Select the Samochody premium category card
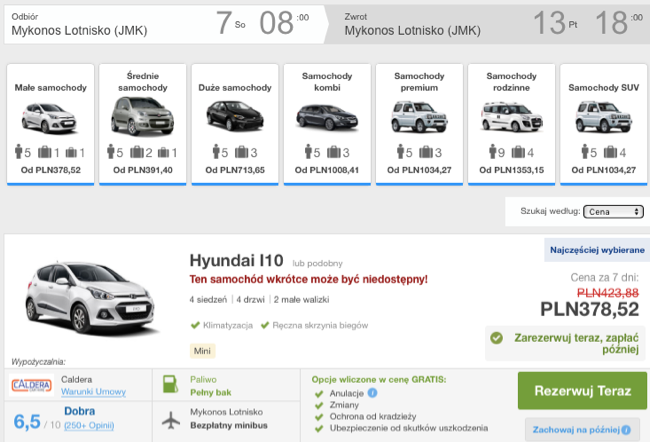The image size is (650, 442). coord(419,124)
